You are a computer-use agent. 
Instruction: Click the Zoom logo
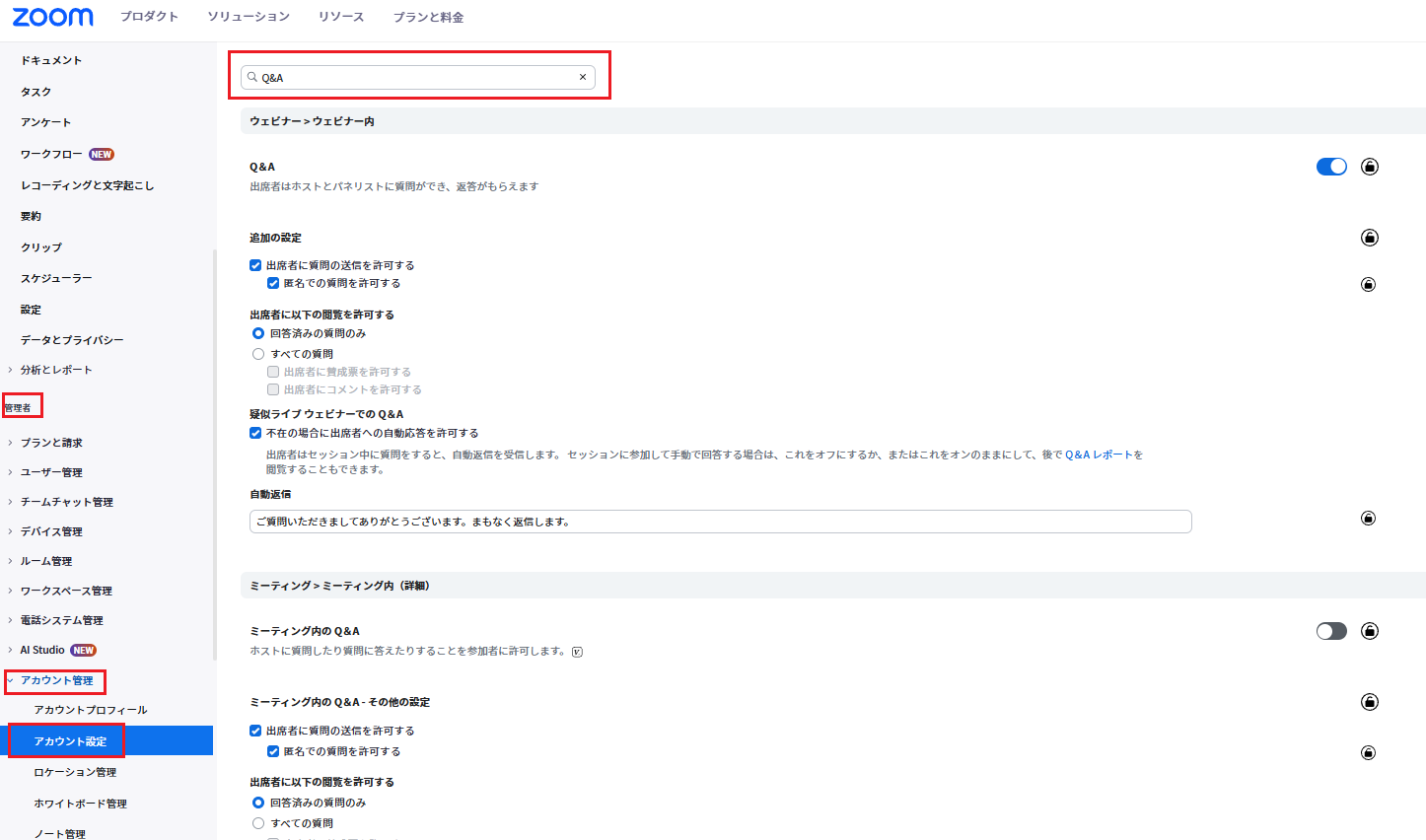(53, 17)
